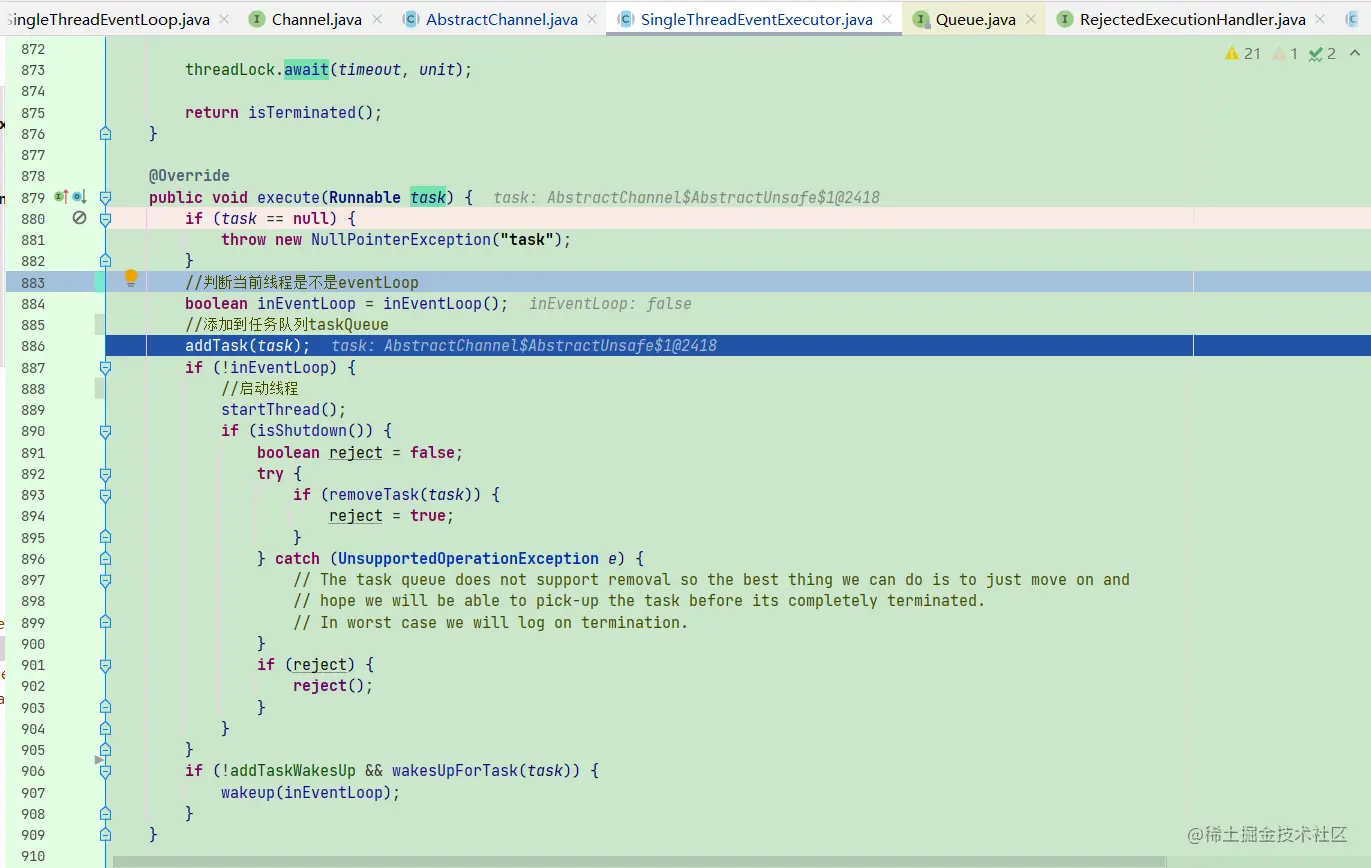Collapse the if (removeTask(task)) block
Viewport: 1371px width, 868px height.
pyautogui.click(x=105, y=495)
